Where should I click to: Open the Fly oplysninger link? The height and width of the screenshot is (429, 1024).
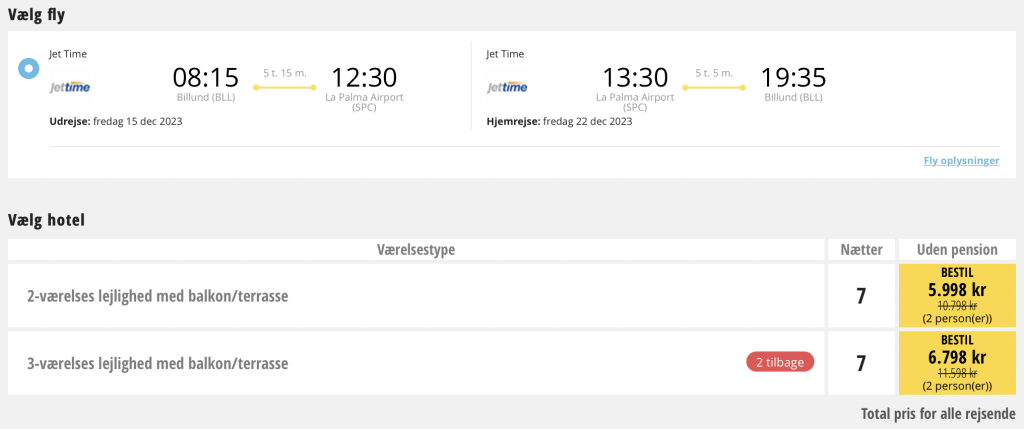coord(961,161)
